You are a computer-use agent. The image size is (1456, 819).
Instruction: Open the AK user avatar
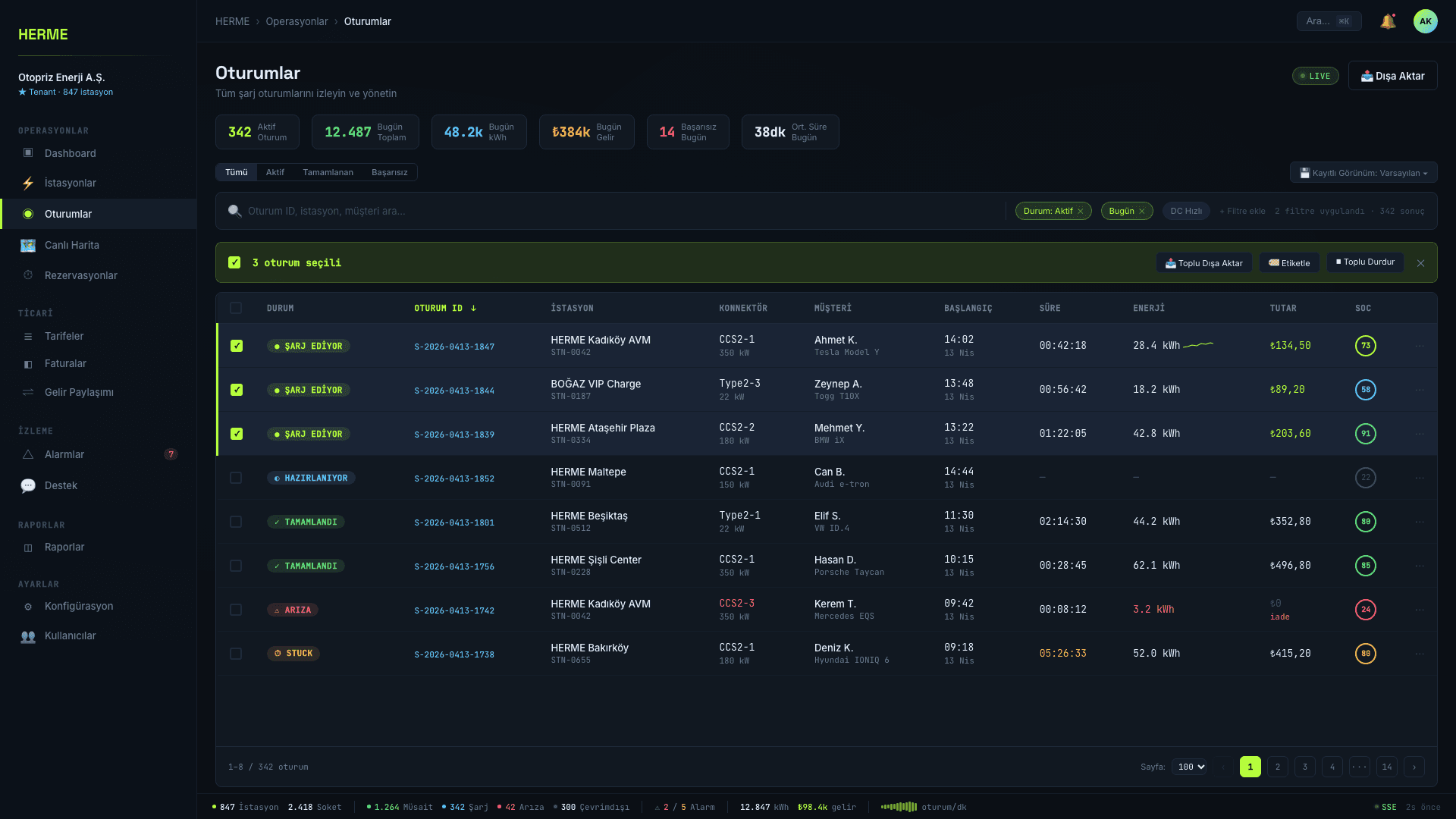1426,21
